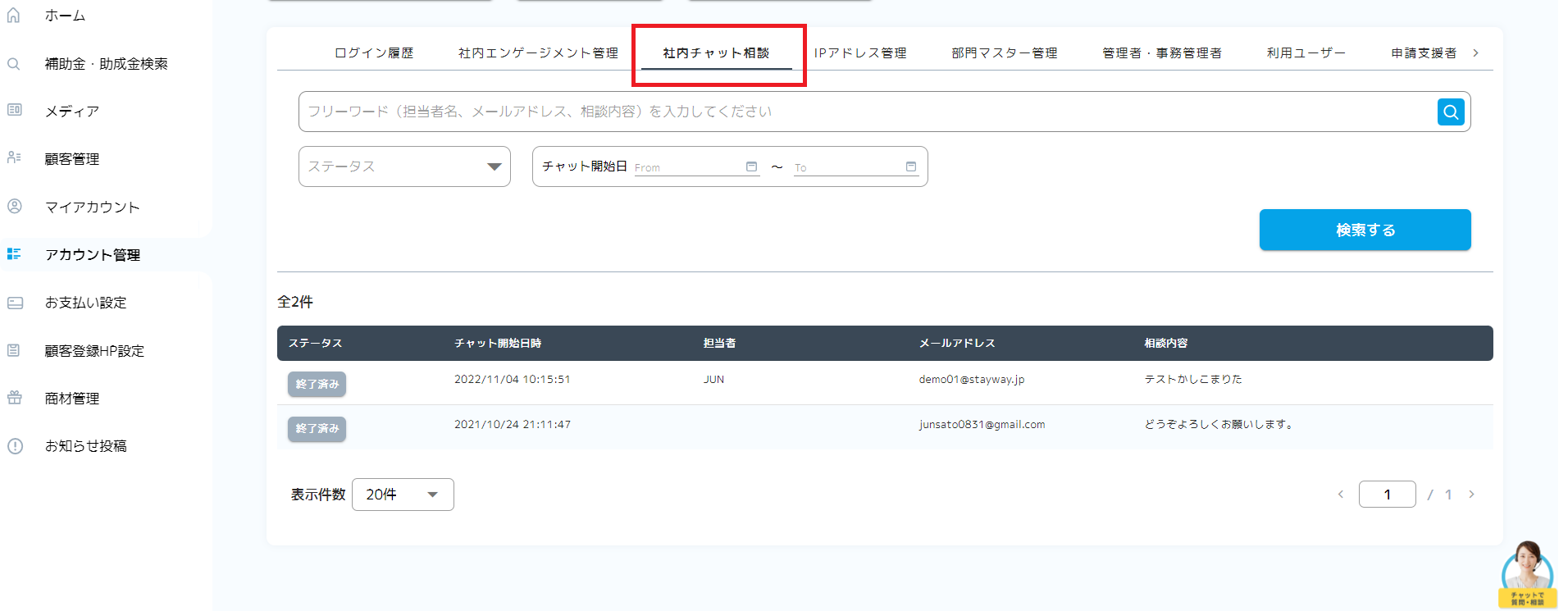Open マイアカウント in the sidebar
Screen dimensions: 1568x611
point(93,207)
